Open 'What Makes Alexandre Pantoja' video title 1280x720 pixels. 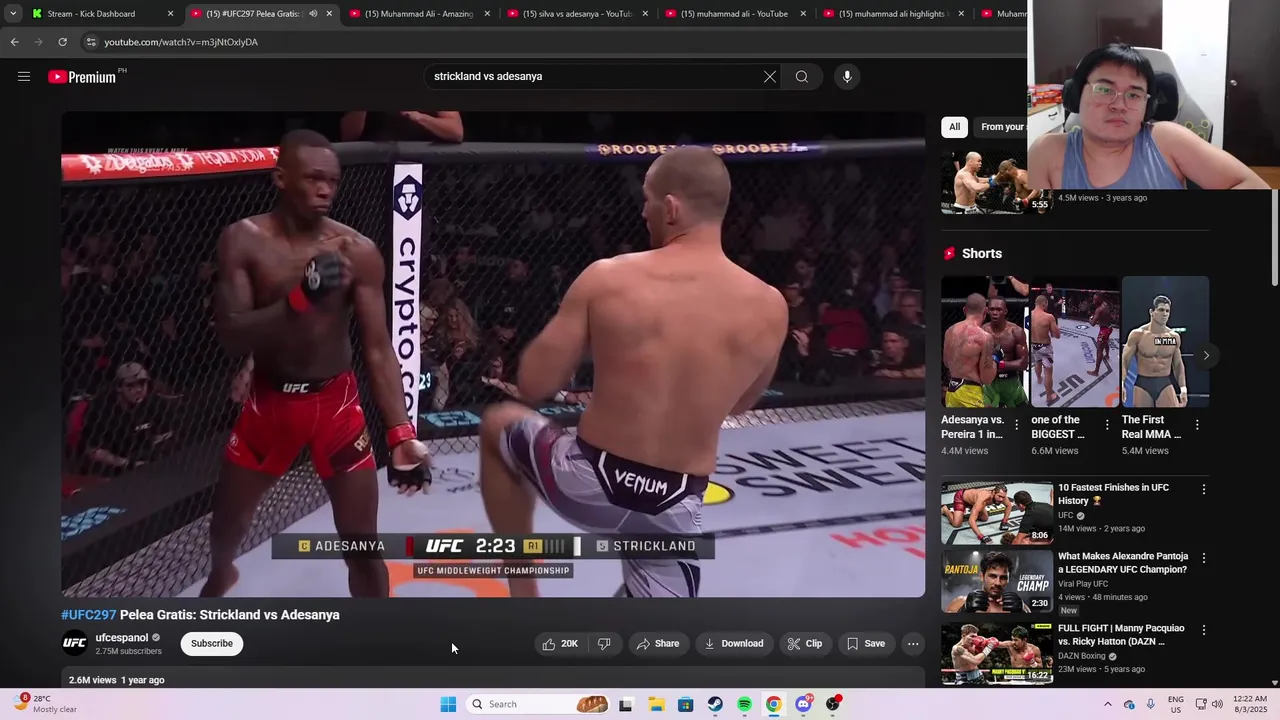1123,563
